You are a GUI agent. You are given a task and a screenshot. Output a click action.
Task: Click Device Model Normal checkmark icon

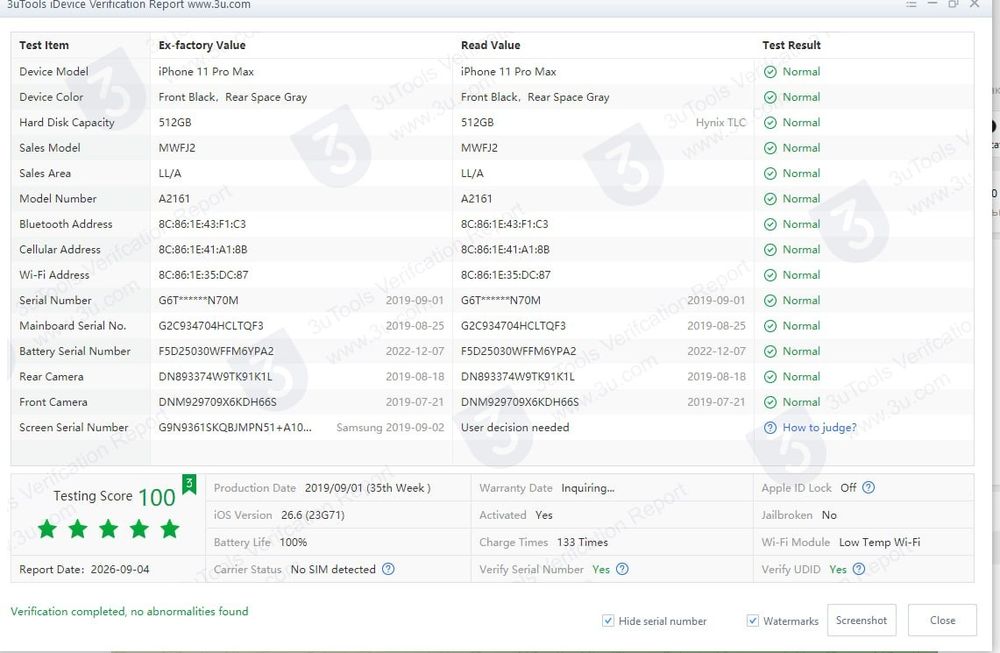click(x=770, y=72)
